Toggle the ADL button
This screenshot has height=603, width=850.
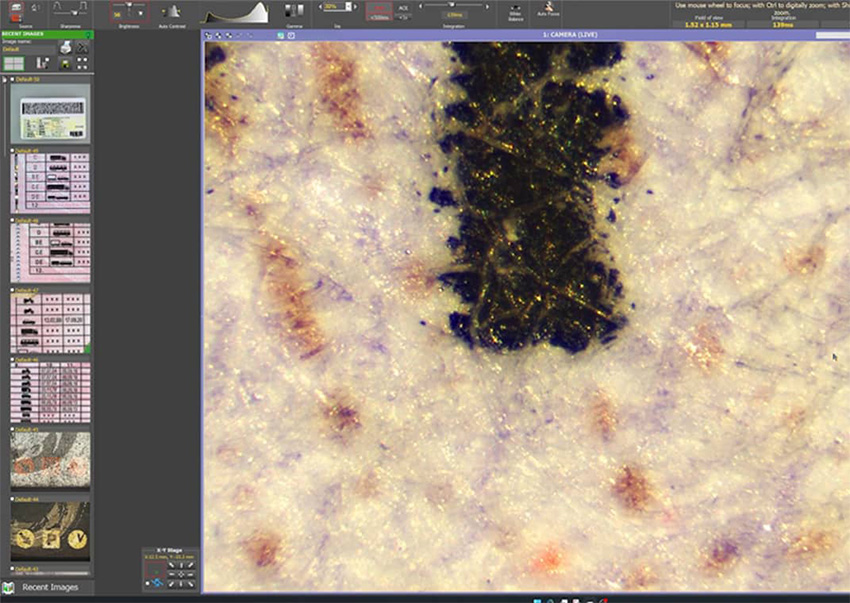pos(403,8)
